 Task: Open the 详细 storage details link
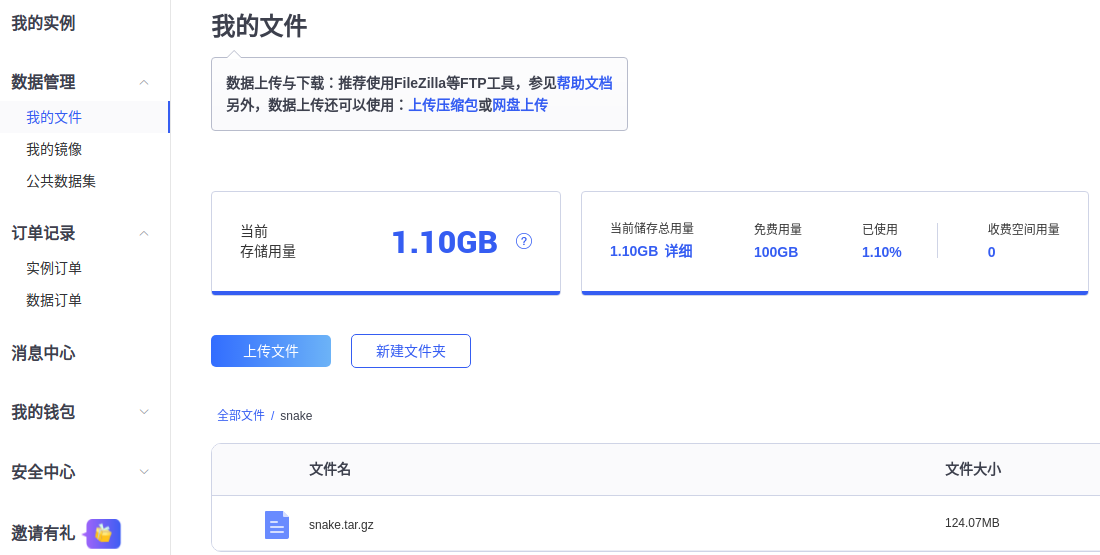(x=678, y=251)
